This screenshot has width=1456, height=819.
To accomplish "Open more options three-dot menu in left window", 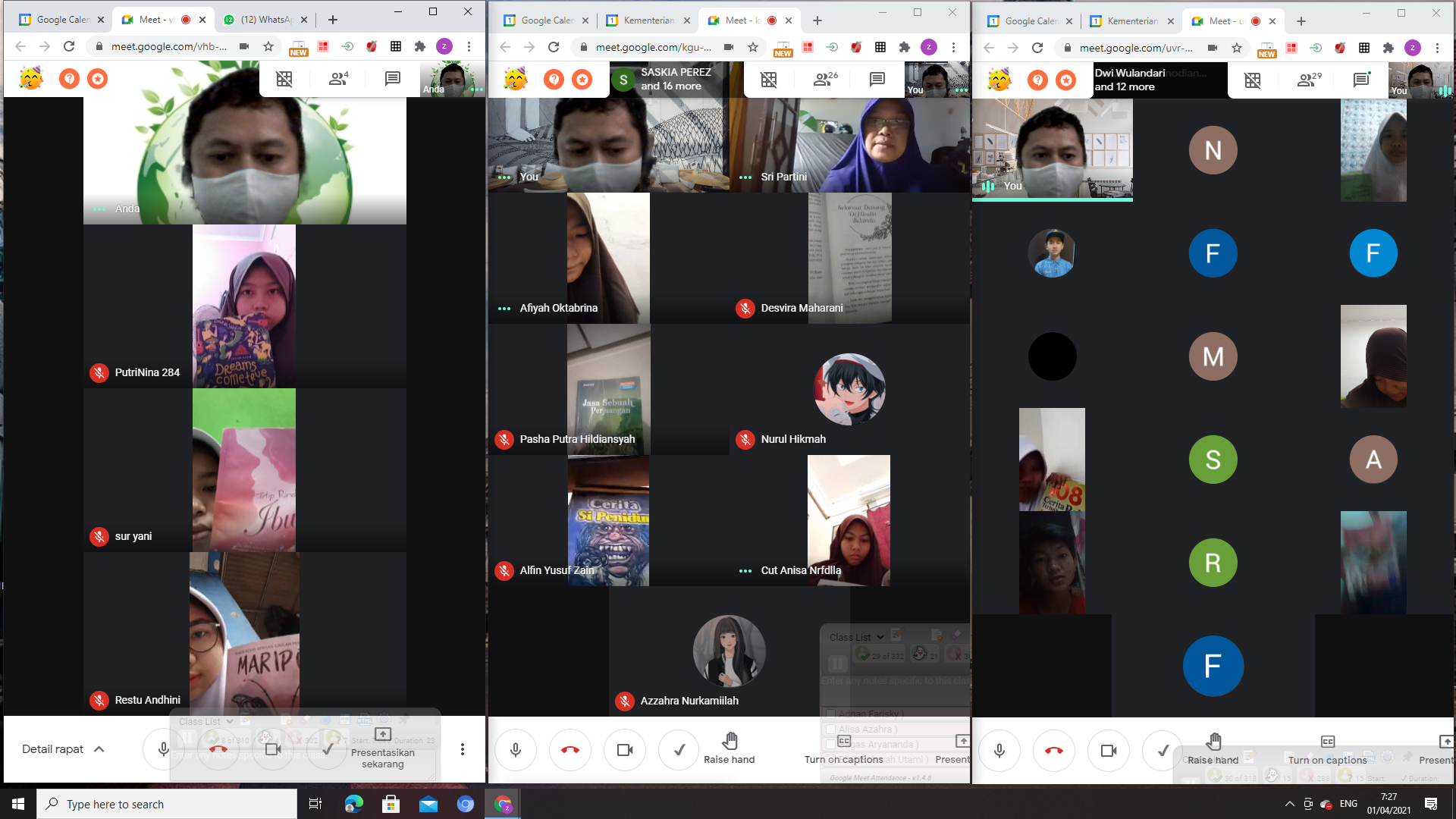I will pyautogui.click(x=463, y=749).
